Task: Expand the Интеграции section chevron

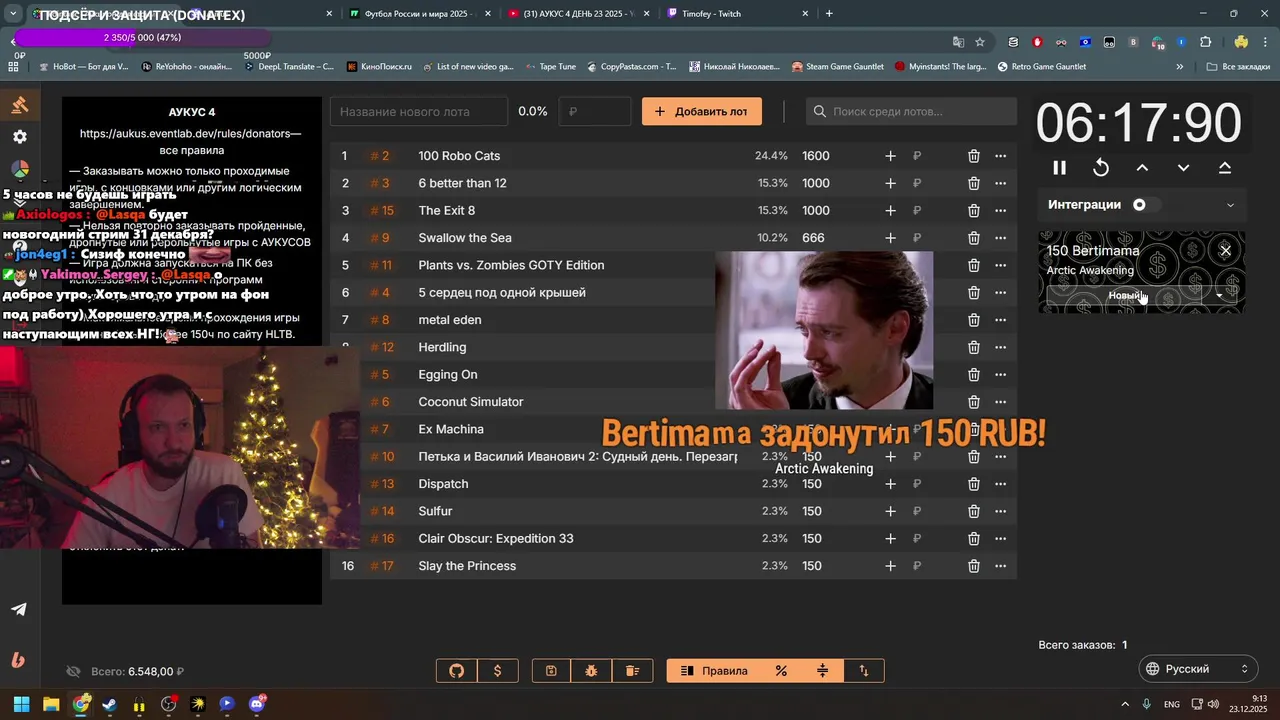Action: 1230,205
